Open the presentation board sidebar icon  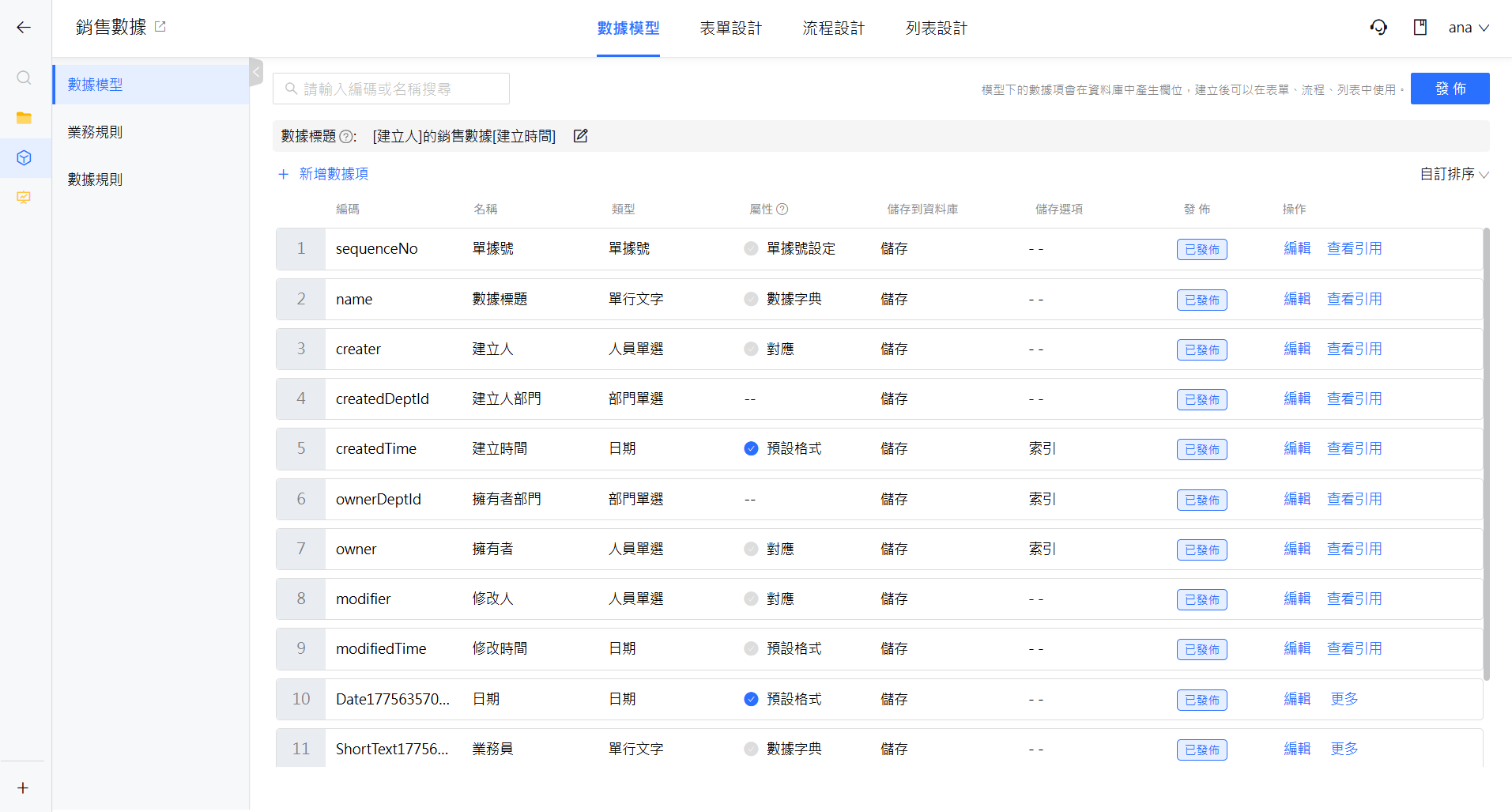pos(24,198)
